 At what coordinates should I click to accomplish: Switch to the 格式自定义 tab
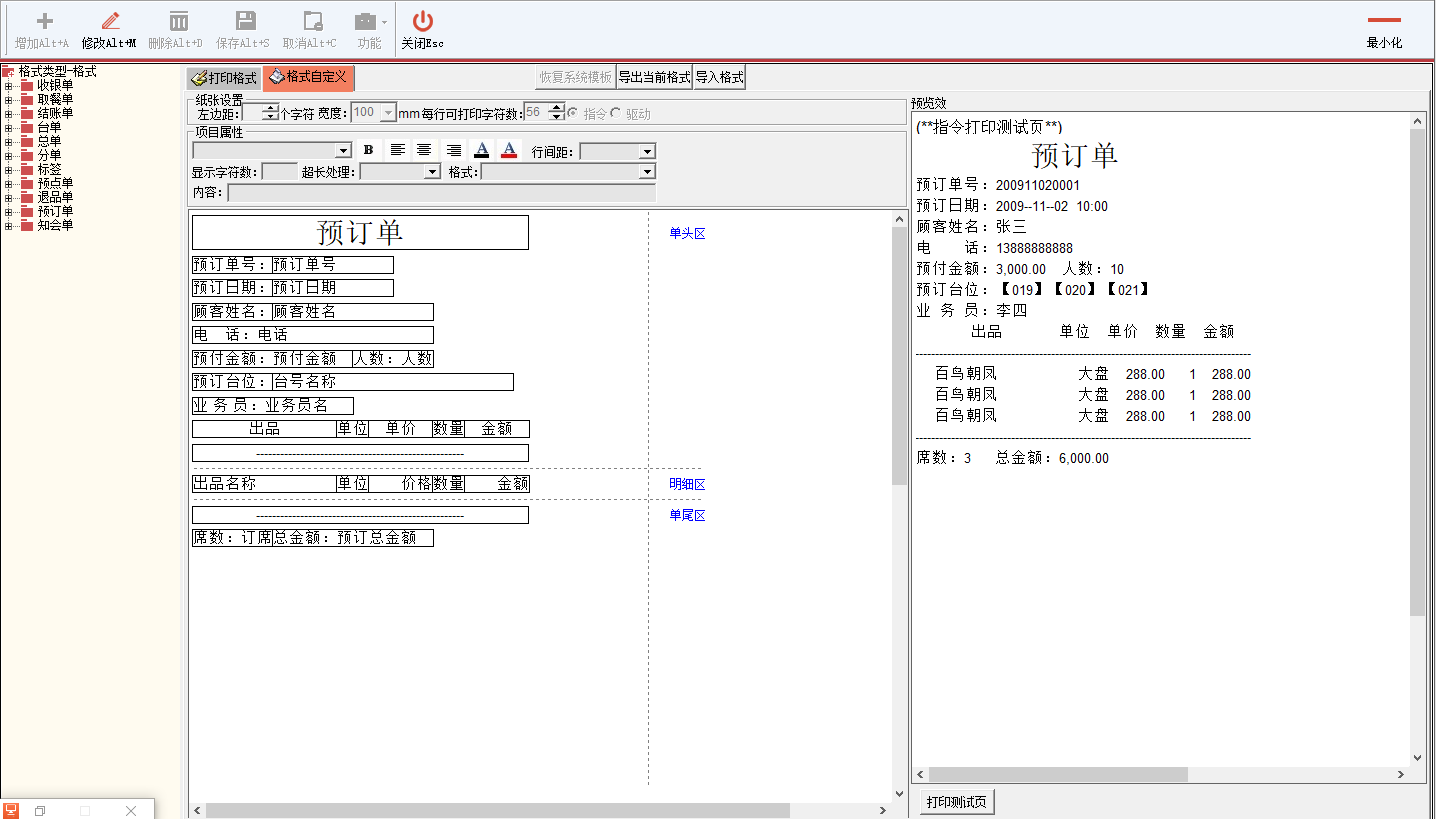[309, 77]
